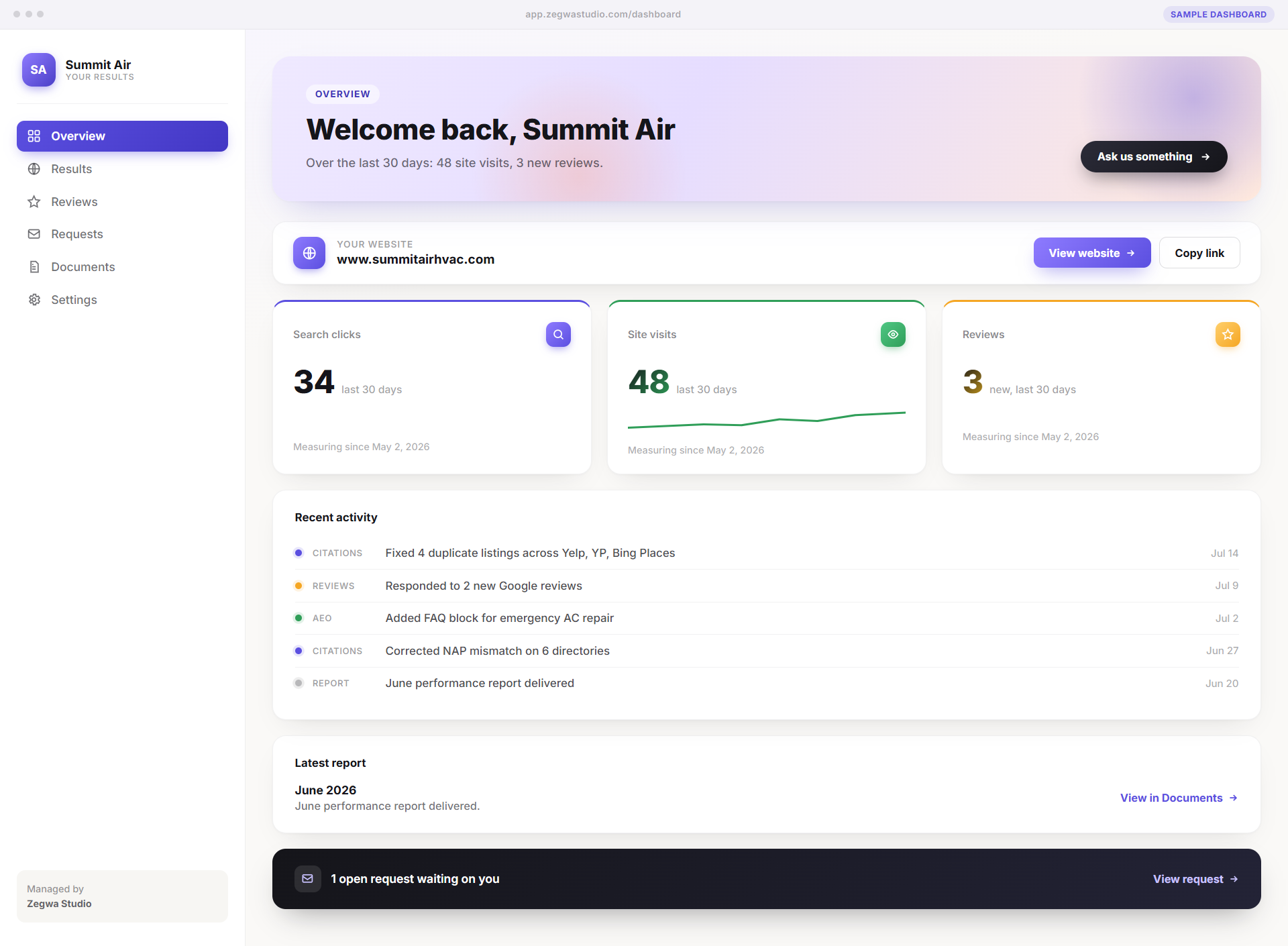
Task: Click the Reviews card yellow star icon
Action: tap(1228, 334)
